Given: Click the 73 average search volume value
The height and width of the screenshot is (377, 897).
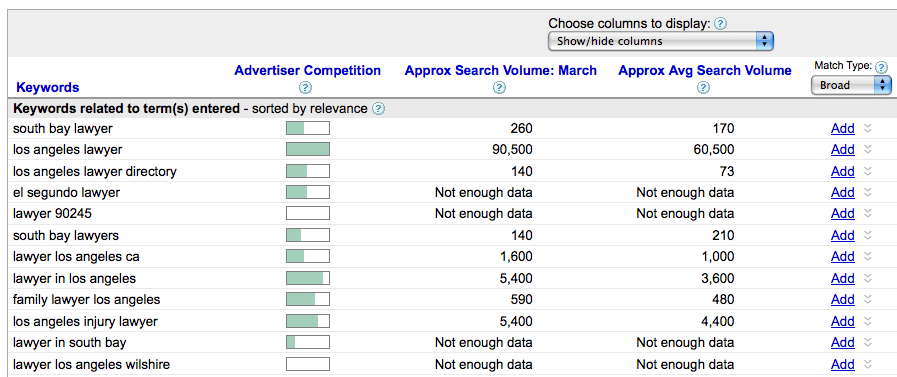Looking at the screenshot, I should (x=726, y=171).
